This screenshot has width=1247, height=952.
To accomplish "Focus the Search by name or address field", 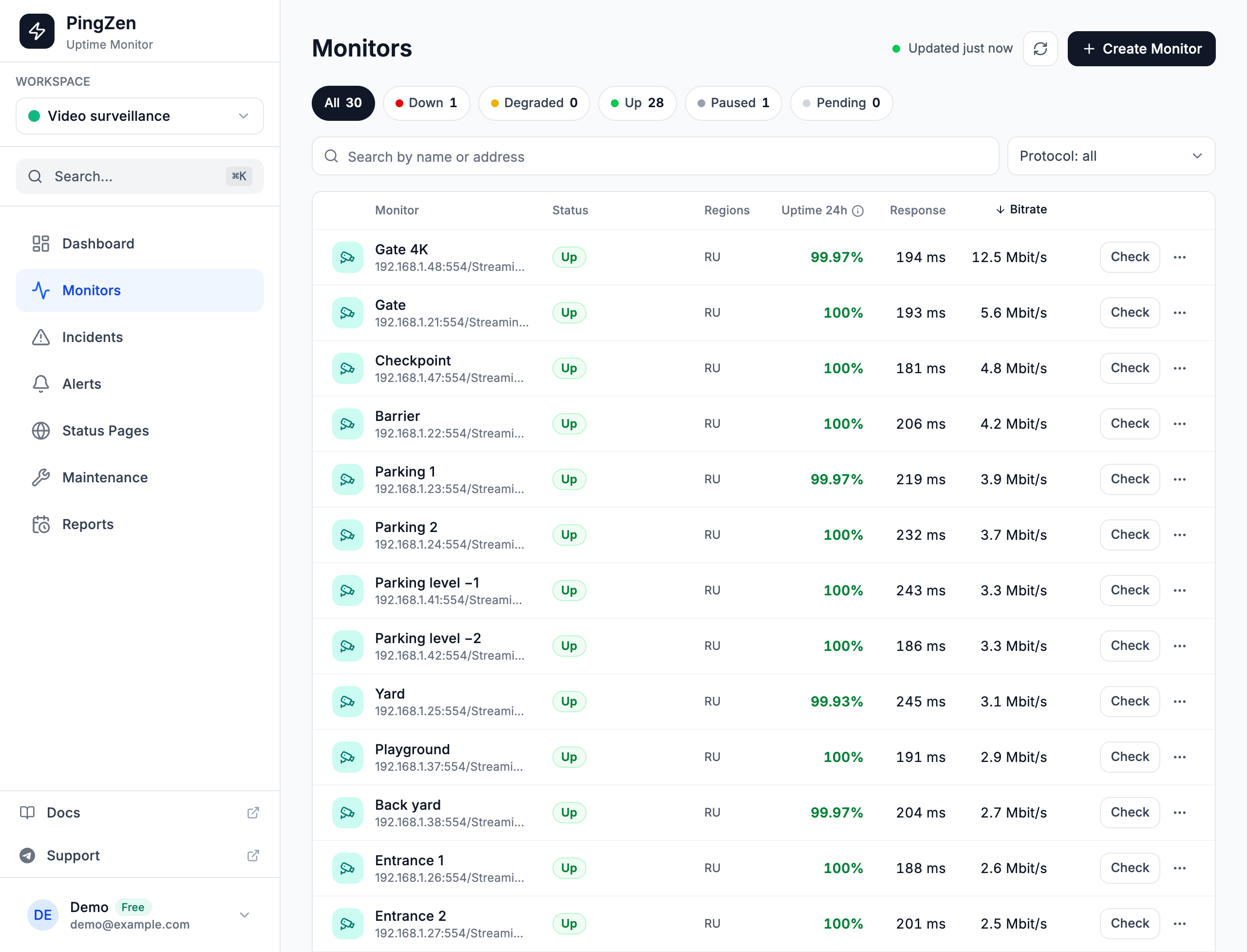I will (x=656, y=156).
